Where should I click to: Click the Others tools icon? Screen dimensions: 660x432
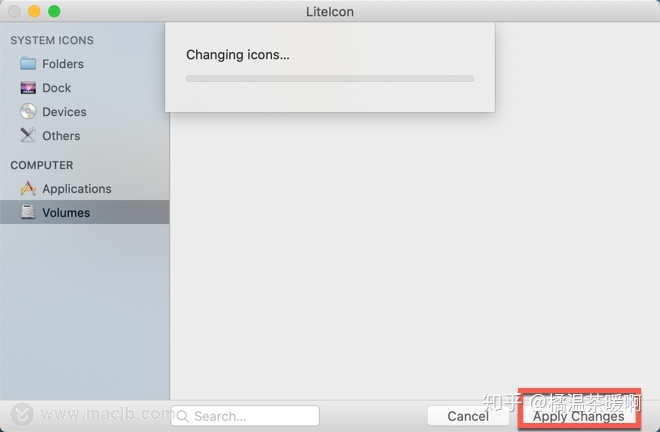pyautogui.click(x=28, y=135)
